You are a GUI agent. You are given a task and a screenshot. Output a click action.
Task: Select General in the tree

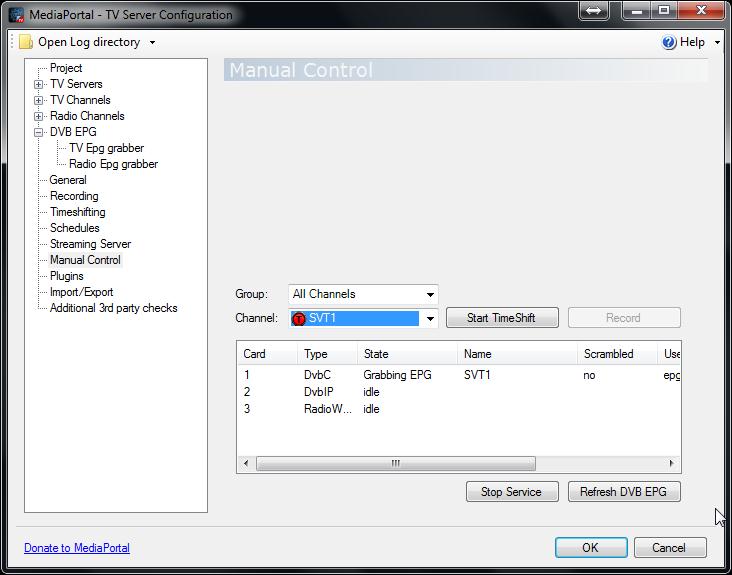point(68,180)
